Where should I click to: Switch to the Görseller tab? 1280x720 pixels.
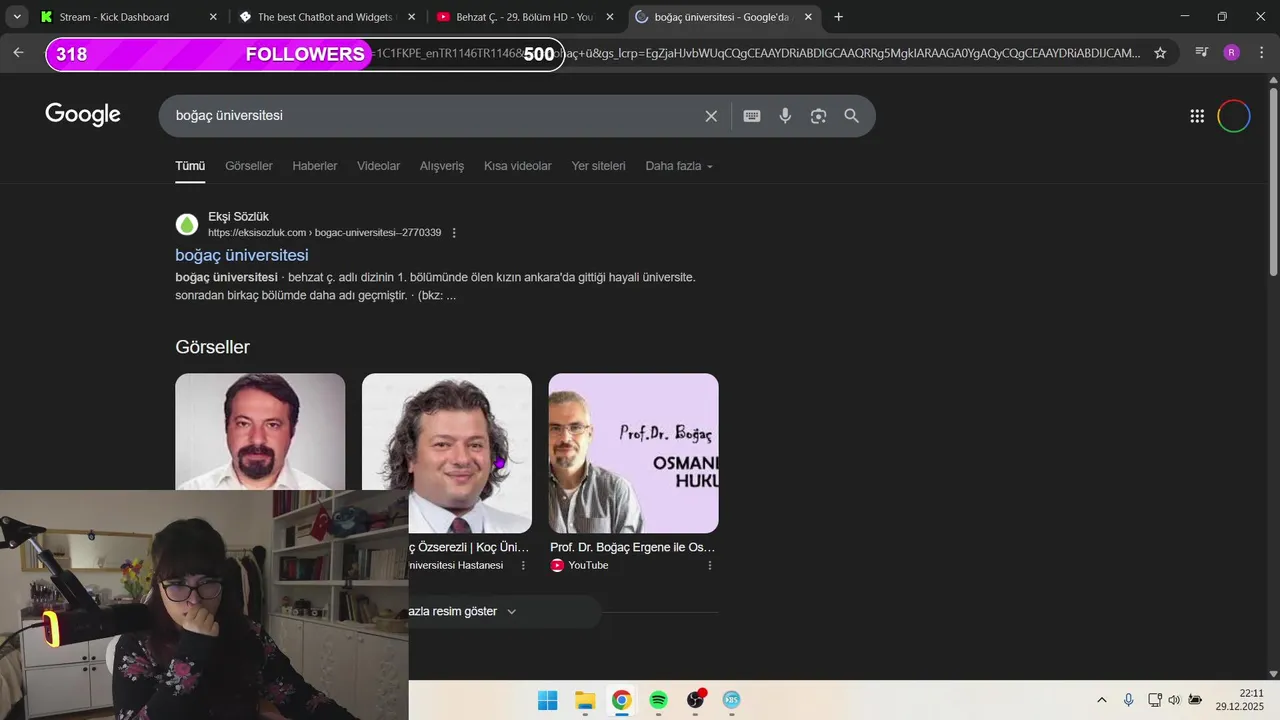tap(249, 166)
